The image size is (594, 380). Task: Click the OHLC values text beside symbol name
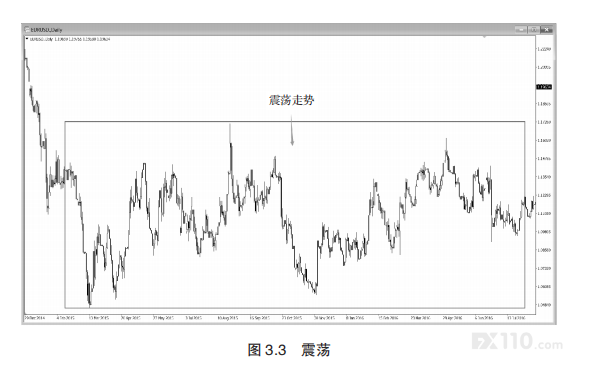pos(83,39)
